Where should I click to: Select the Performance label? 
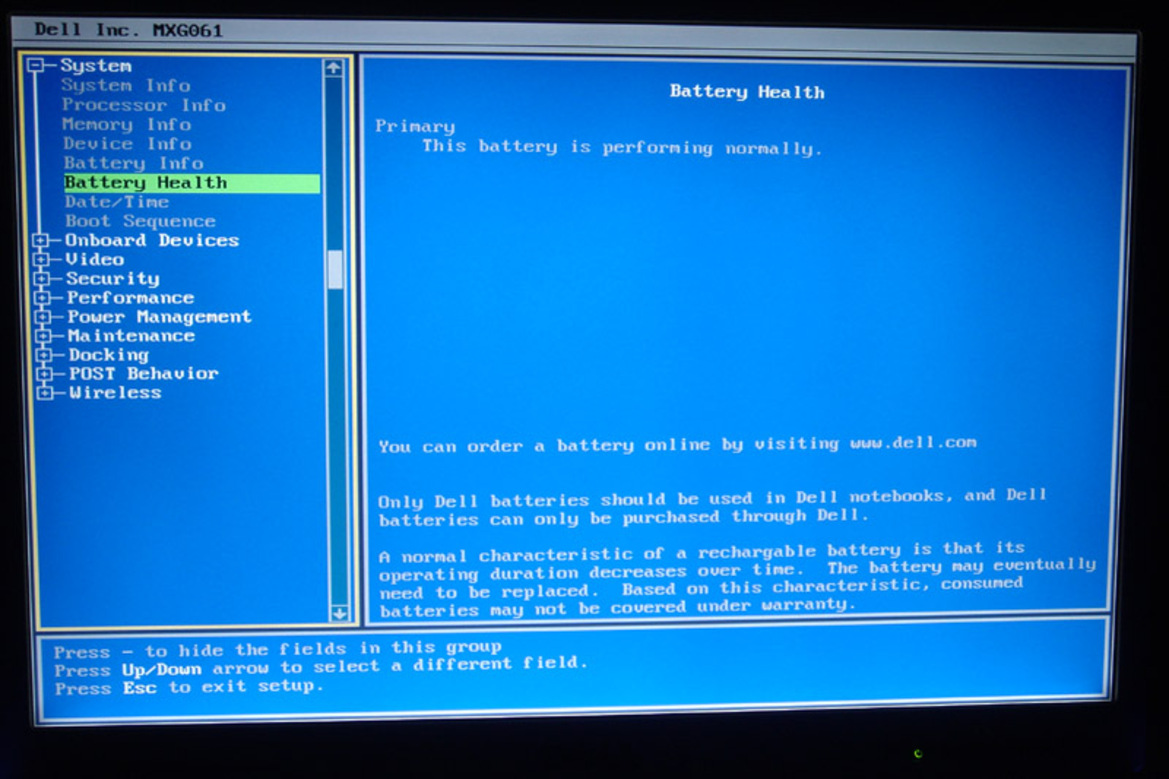(130, 297)
